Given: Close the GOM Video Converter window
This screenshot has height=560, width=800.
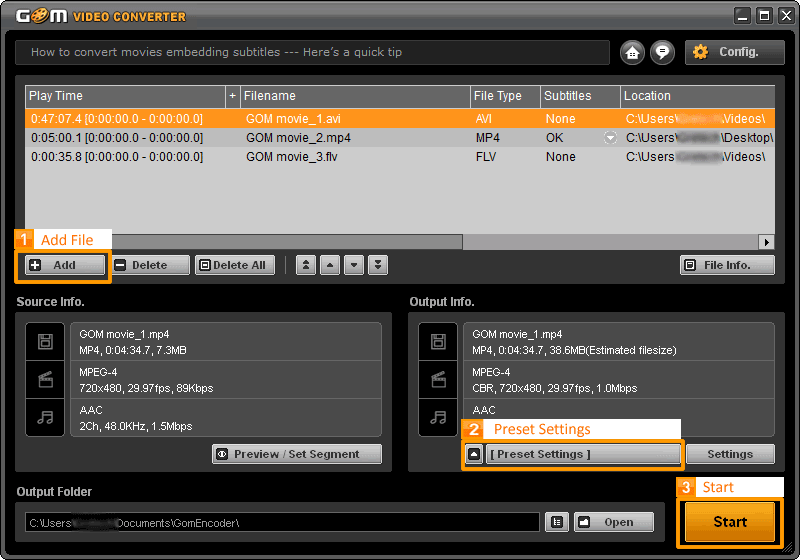Looking at the screenshot, I should pos(786,16).
